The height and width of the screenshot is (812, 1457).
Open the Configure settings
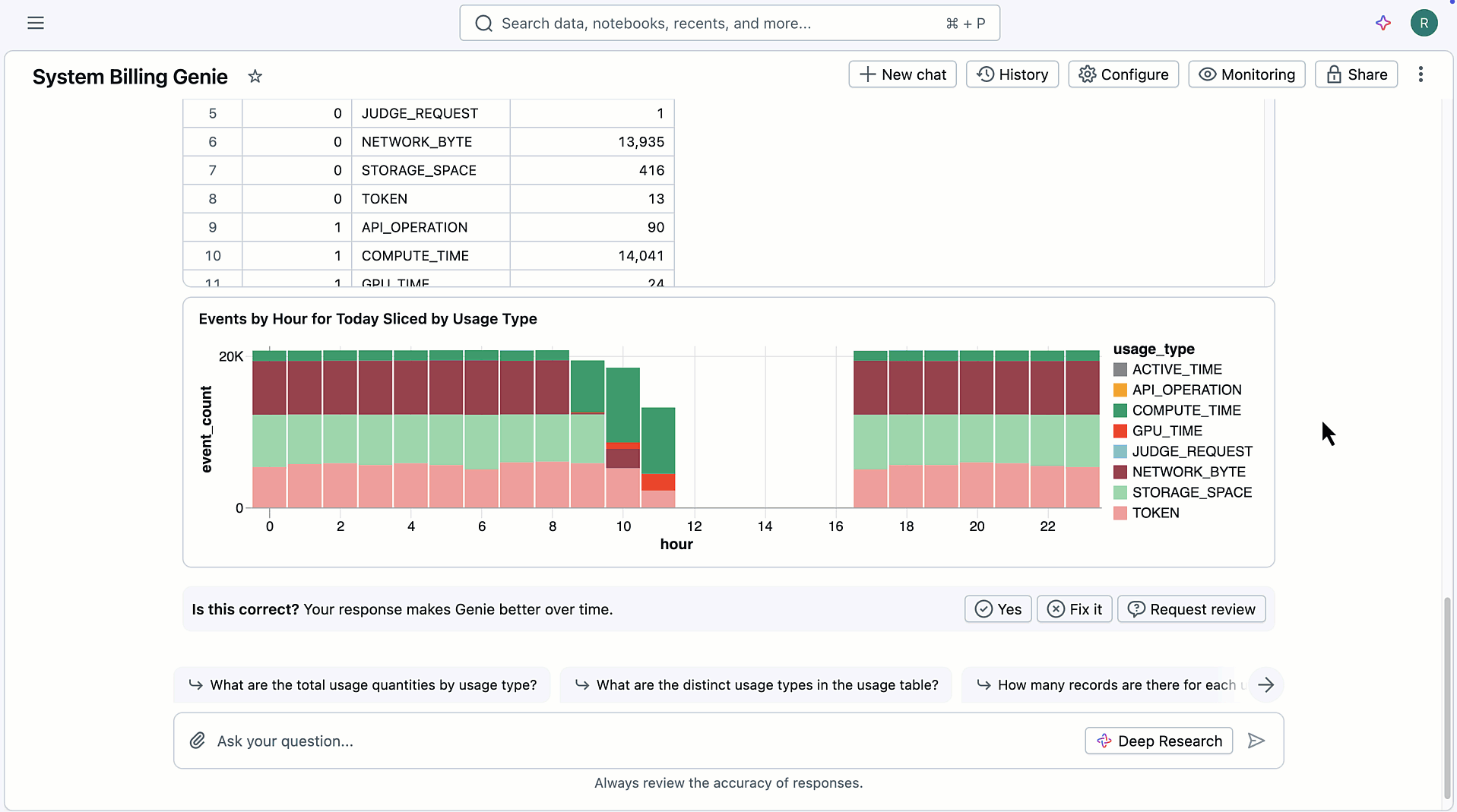[x=1123, y=74]
